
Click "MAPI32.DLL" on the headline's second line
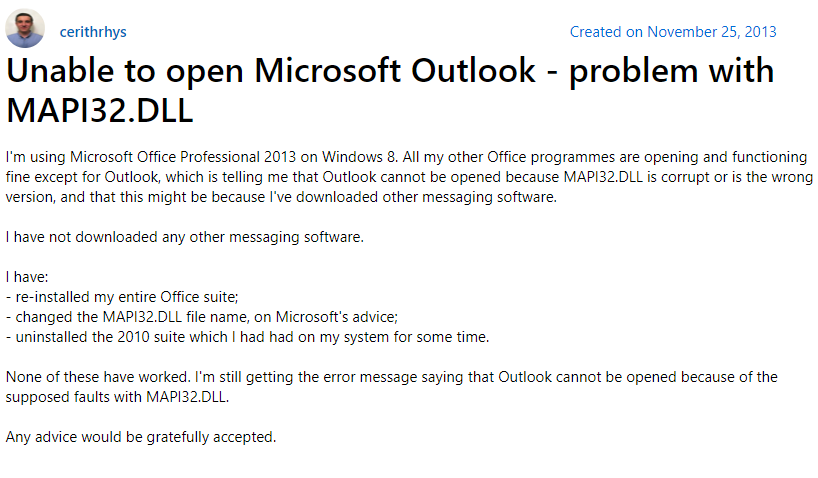pos(100,110)
